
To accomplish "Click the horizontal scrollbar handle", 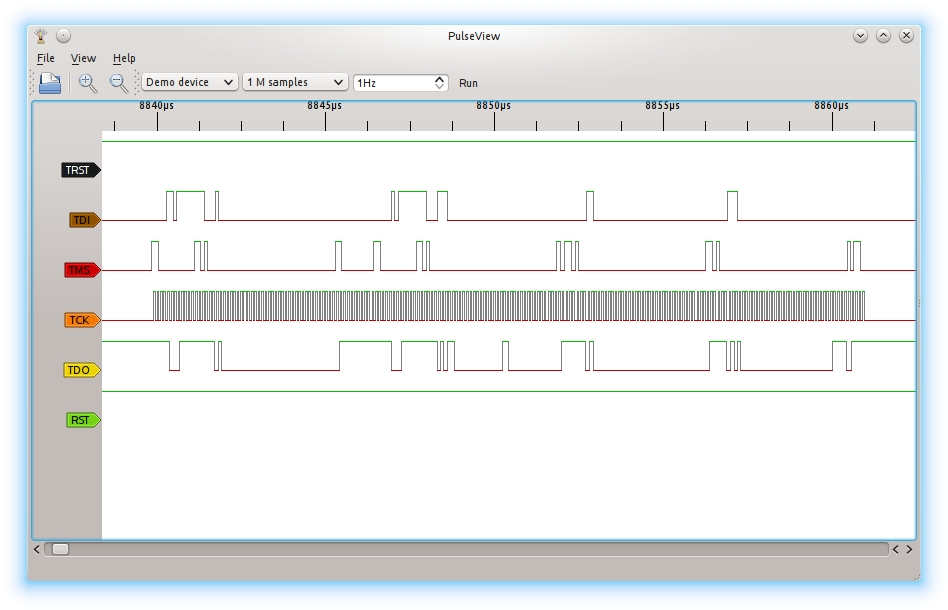I will pos(61,549).
